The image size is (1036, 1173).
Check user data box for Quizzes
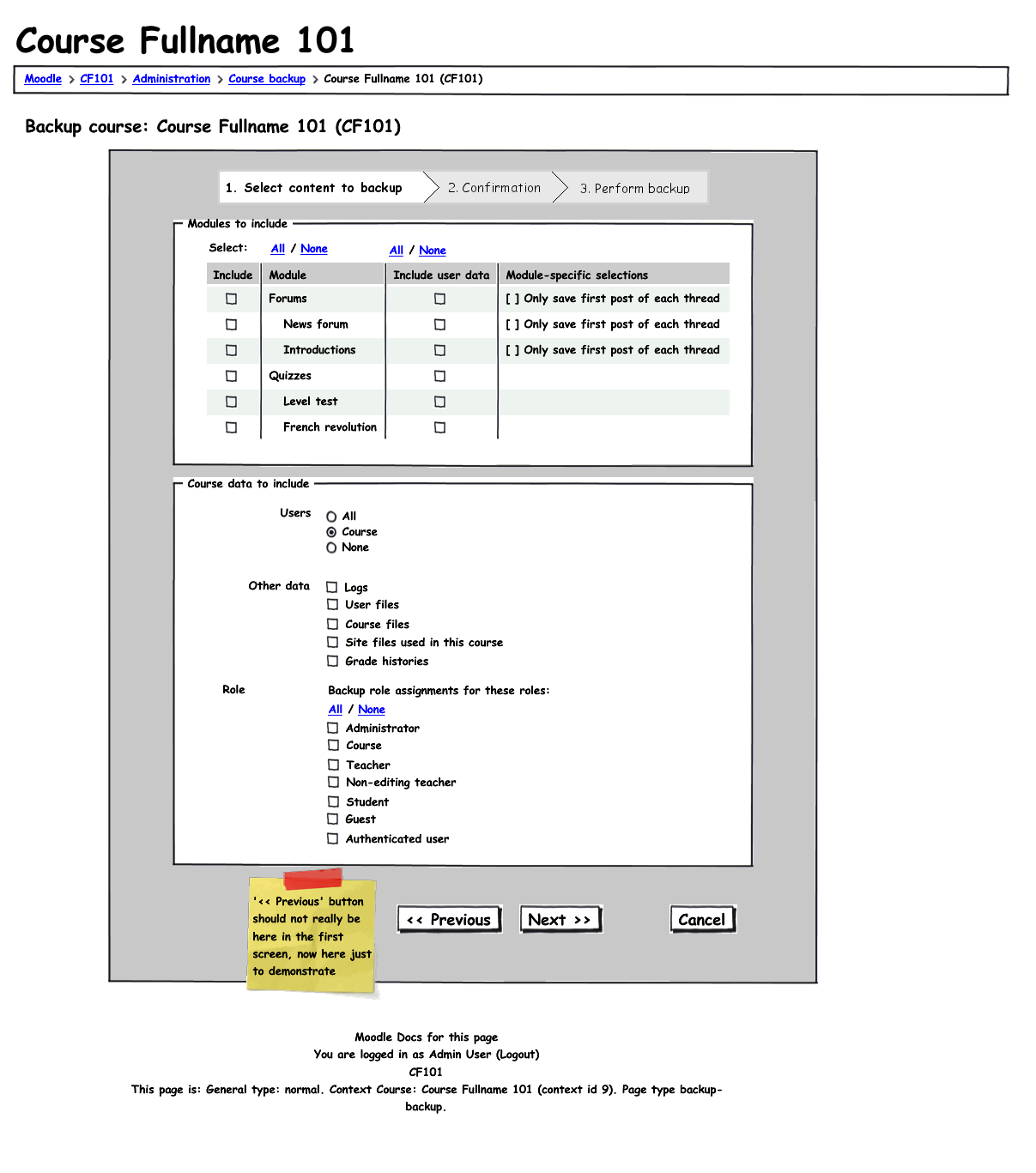pyautogui.click(x=439, y=376)
